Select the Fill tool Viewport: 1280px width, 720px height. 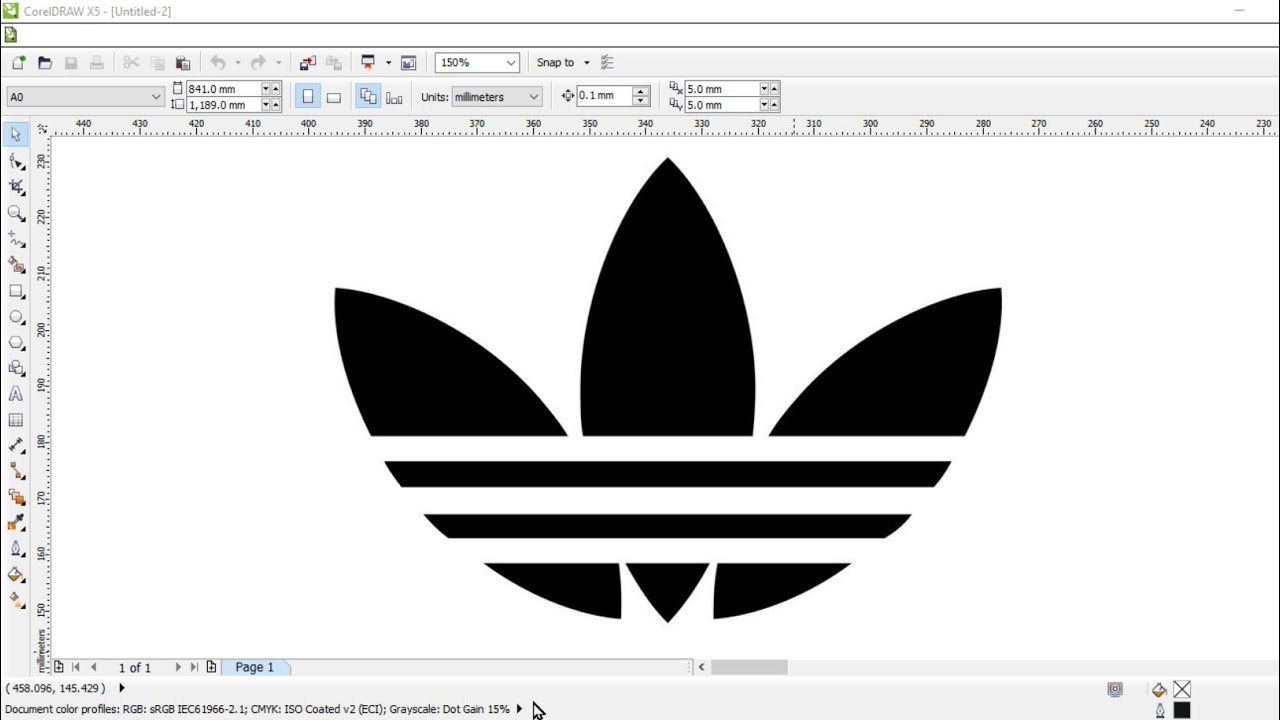tap(16, 575)
